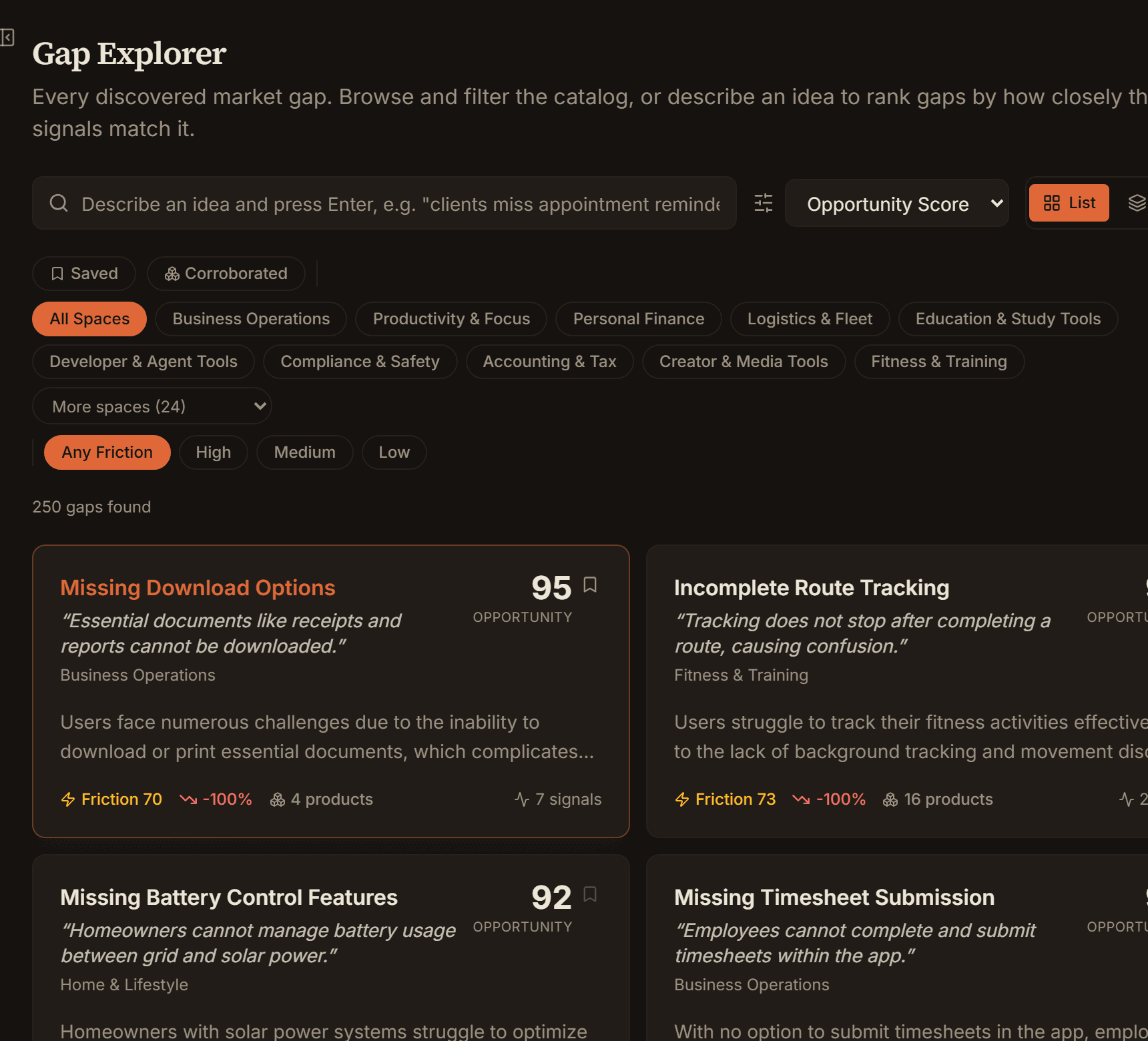
Task: Click the Friction 73 lightning icon
Action: click(x=682, y=799)
